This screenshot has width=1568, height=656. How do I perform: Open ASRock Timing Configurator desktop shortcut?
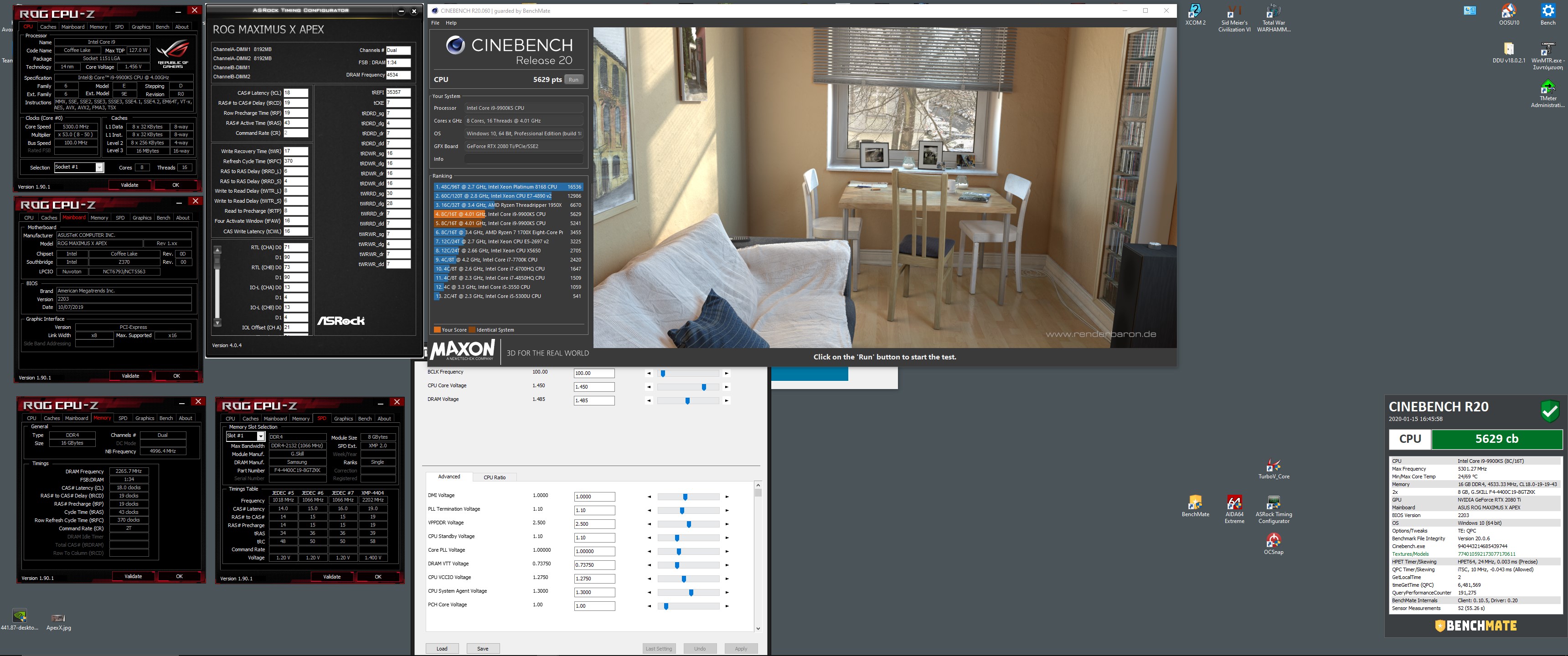(x=1274, y=509)
